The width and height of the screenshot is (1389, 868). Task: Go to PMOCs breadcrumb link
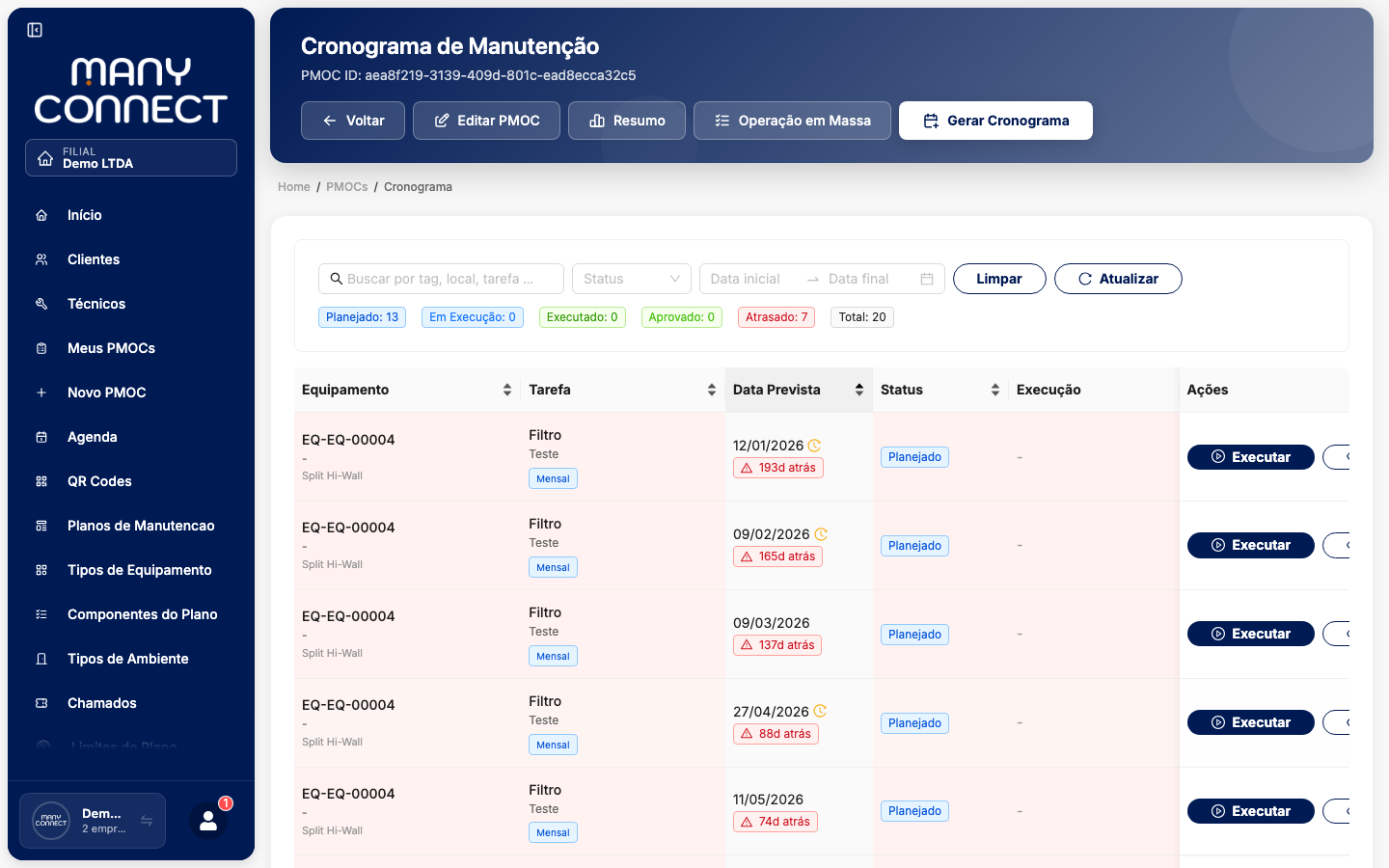347,187
